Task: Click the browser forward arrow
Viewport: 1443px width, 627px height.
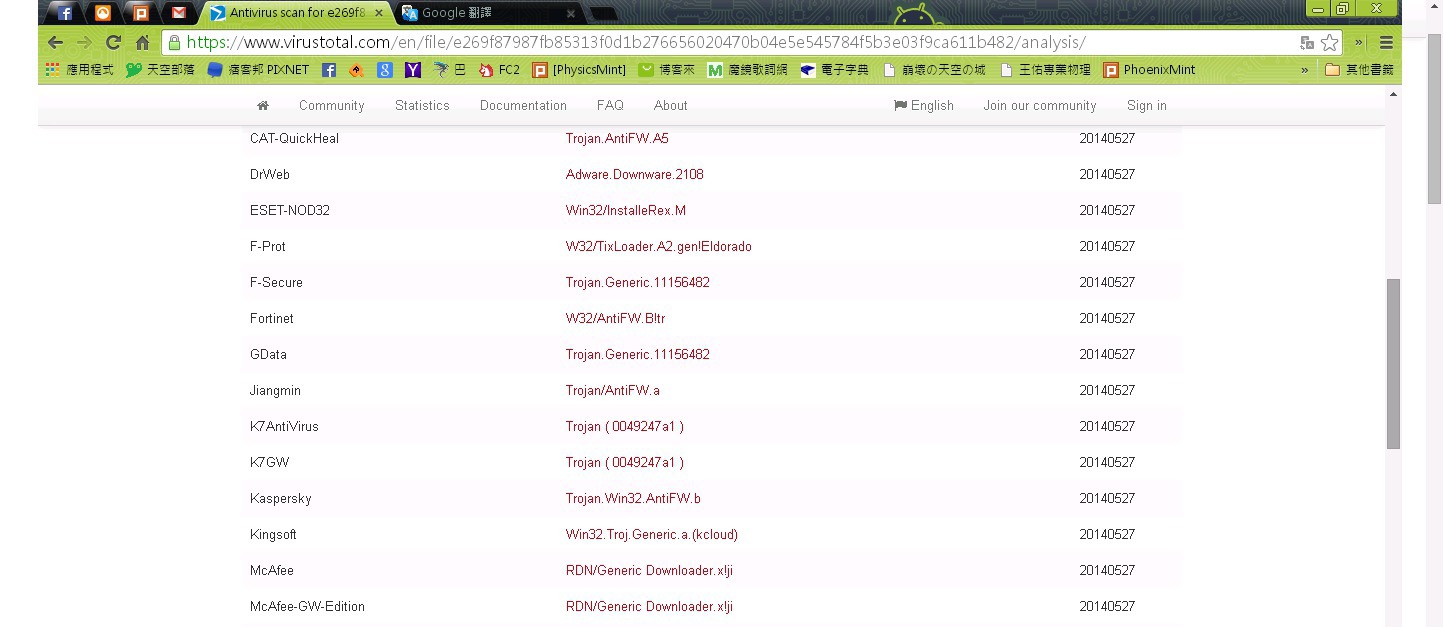Action: pyautogui.click(x=84, y=43)
